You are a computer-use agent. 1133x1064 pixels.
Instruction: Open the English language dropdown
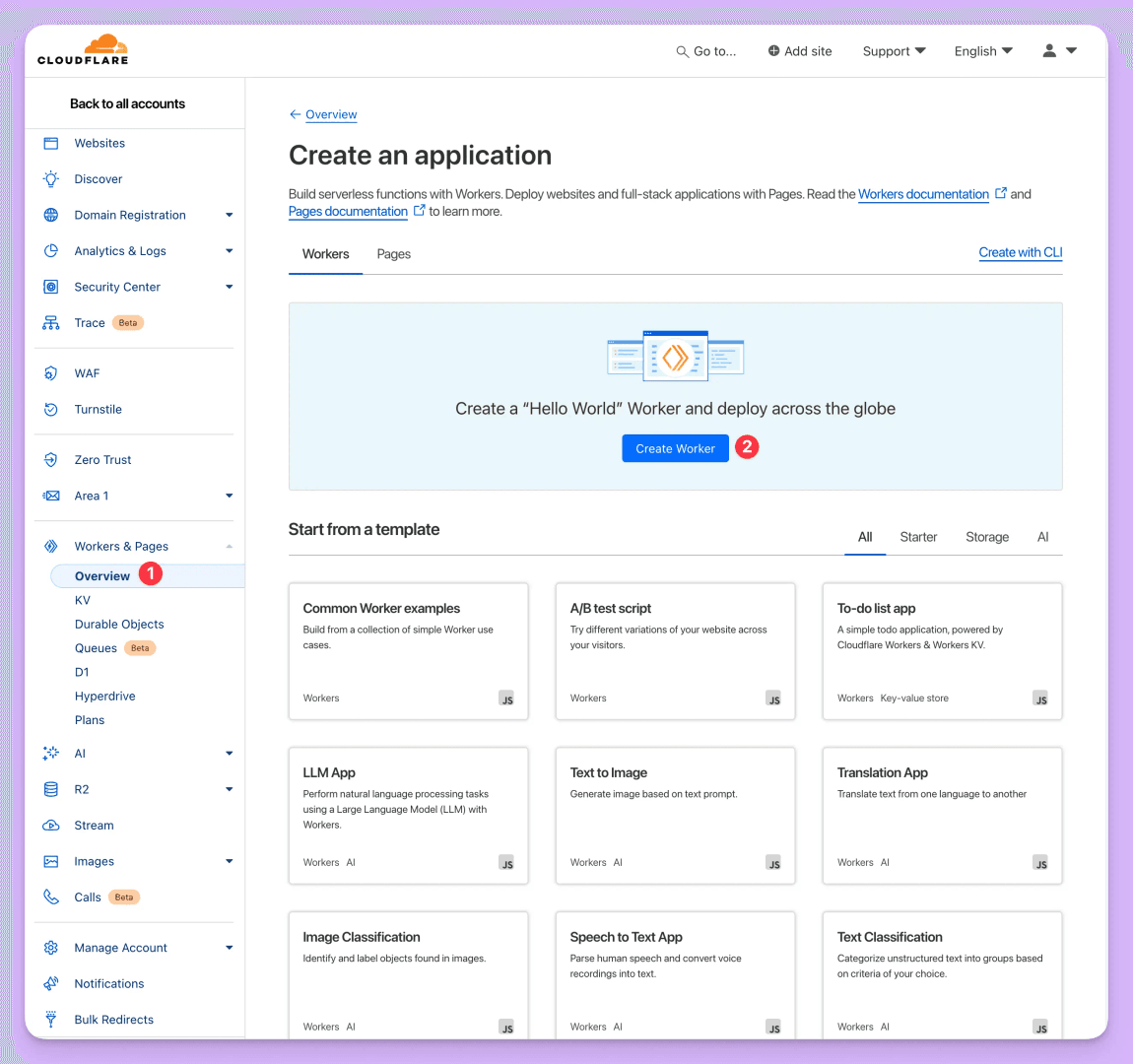click(x=982, y=50)
